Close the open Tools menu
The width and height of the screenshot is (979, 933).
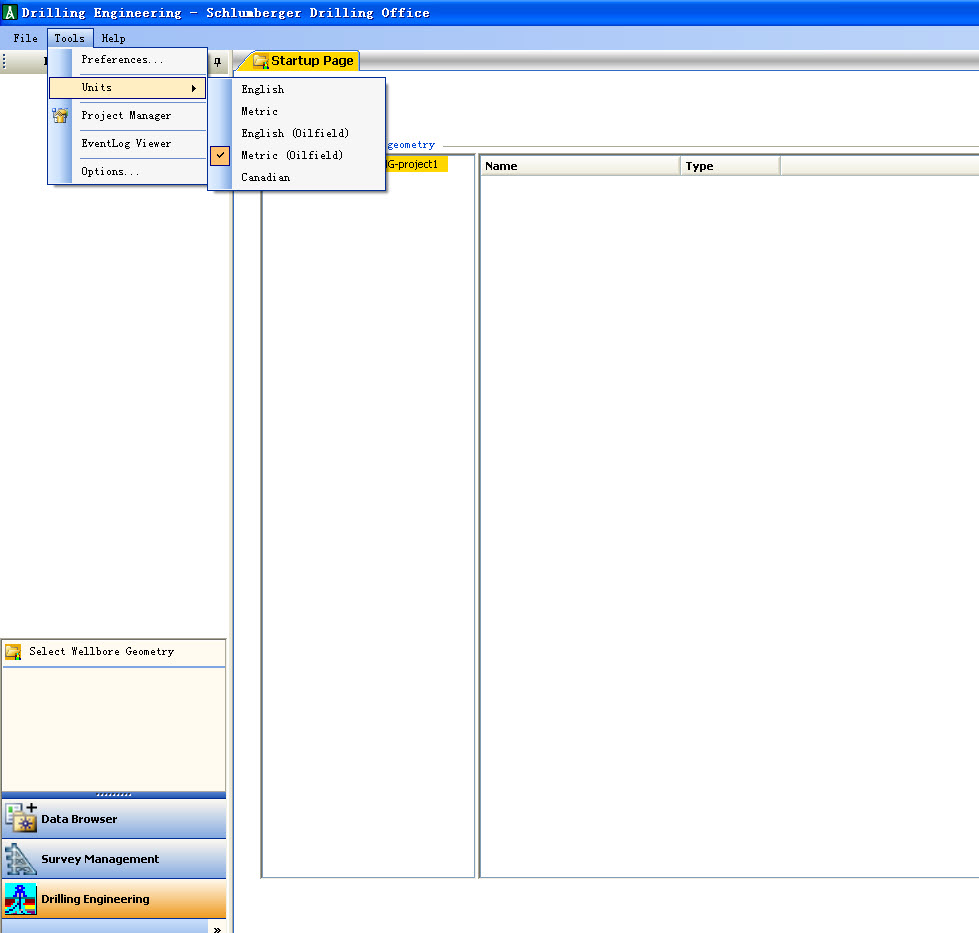pyautogui.click(x=69, y=38)
